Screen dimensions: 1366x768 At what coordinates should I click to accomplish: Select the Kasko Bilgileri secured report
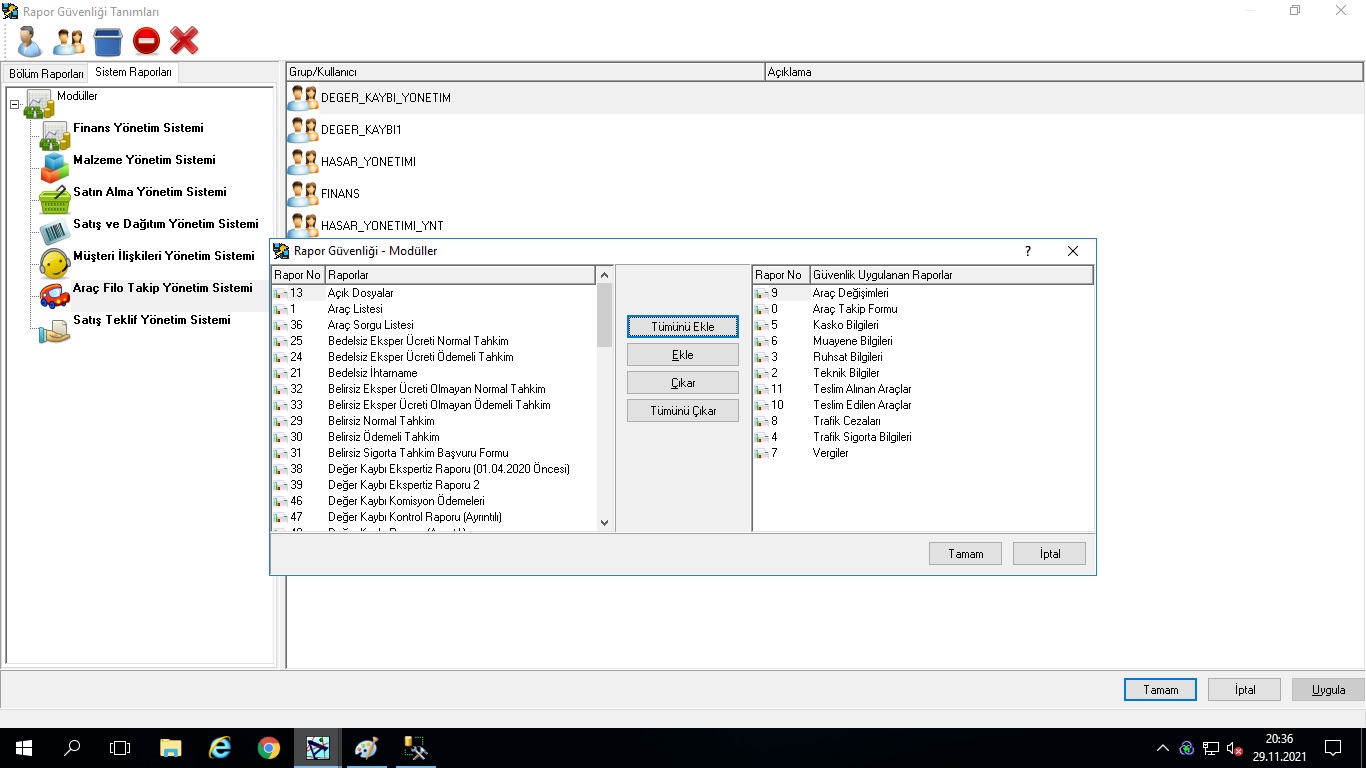(x=845, y=325)
